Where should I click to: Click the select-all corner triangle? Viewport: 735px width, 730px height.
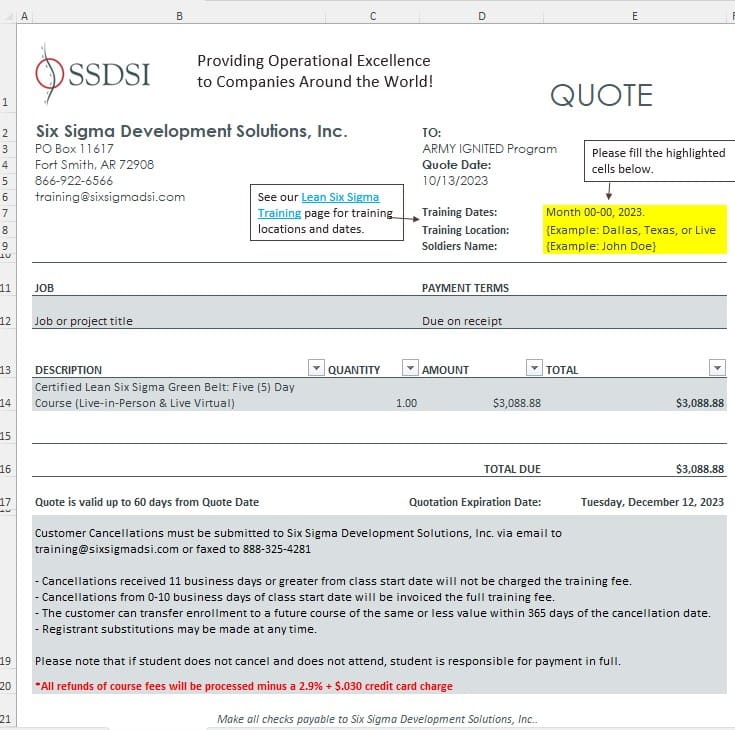tap(8, 16)
